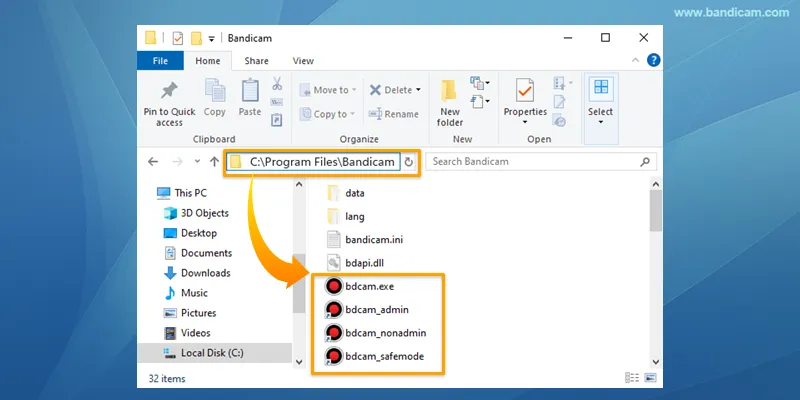The width and height of the screenshot is (800, 400).
Task: Open Documents in navigation pane
Action: (198, 253)
